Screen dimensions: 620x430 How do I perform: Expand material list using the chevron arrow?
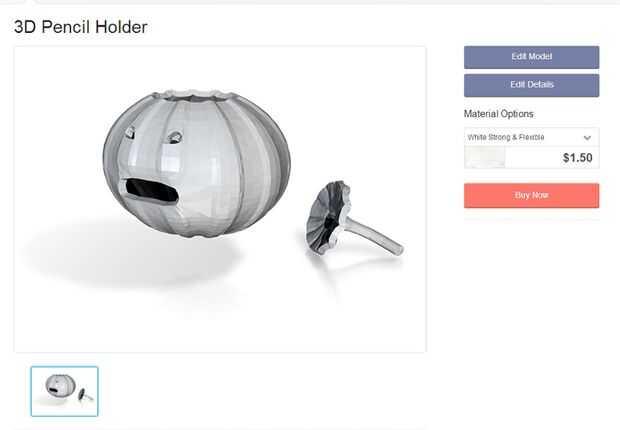click(x=587, y=138)
